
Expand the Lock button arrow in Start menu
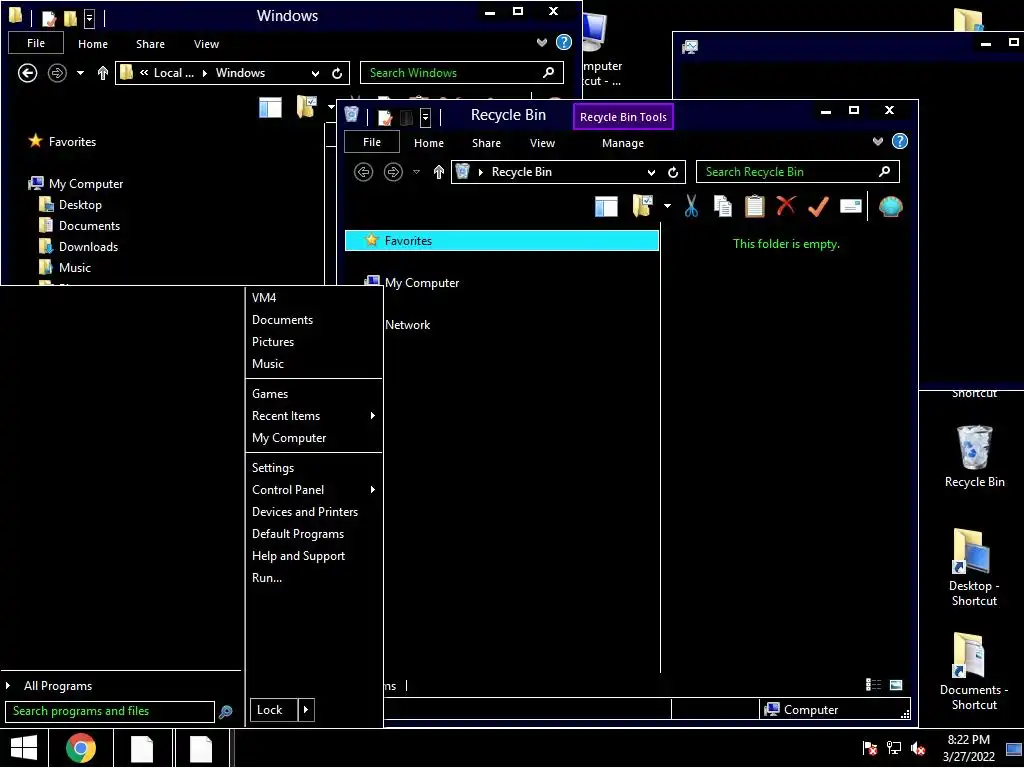coord(306,710)
